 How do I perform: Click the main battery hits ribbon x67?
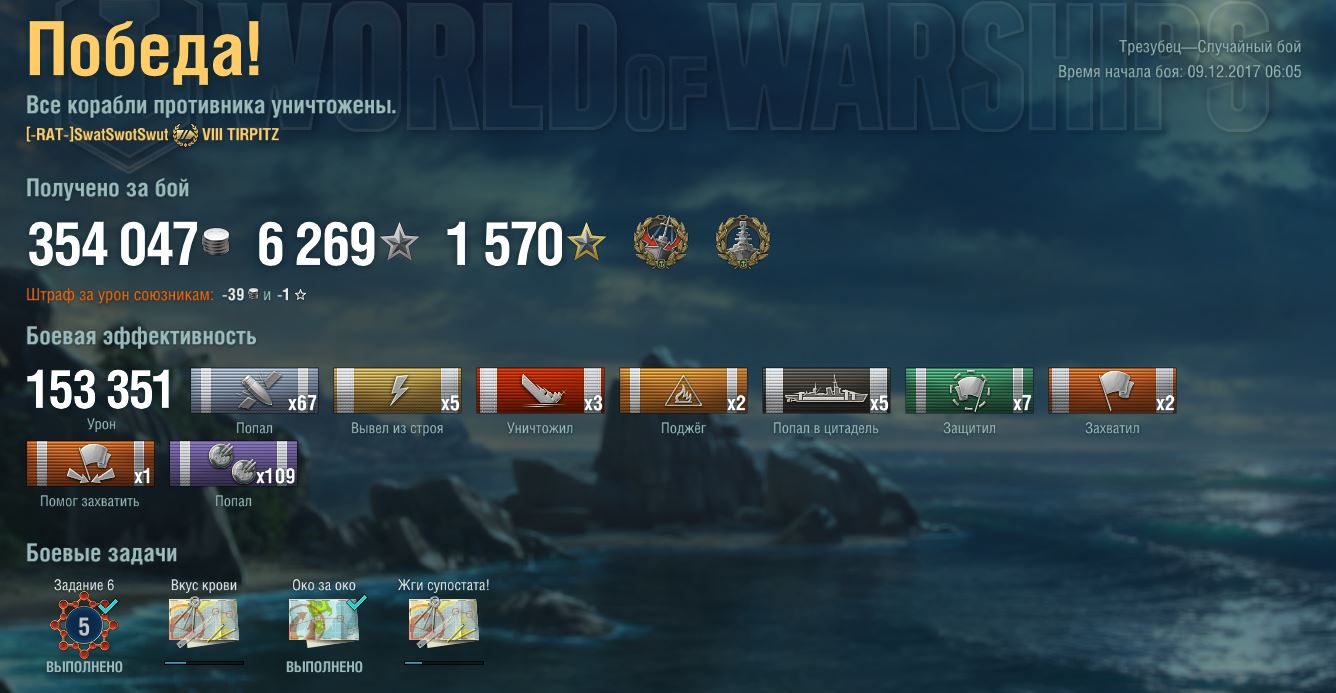tap(254, 390)
